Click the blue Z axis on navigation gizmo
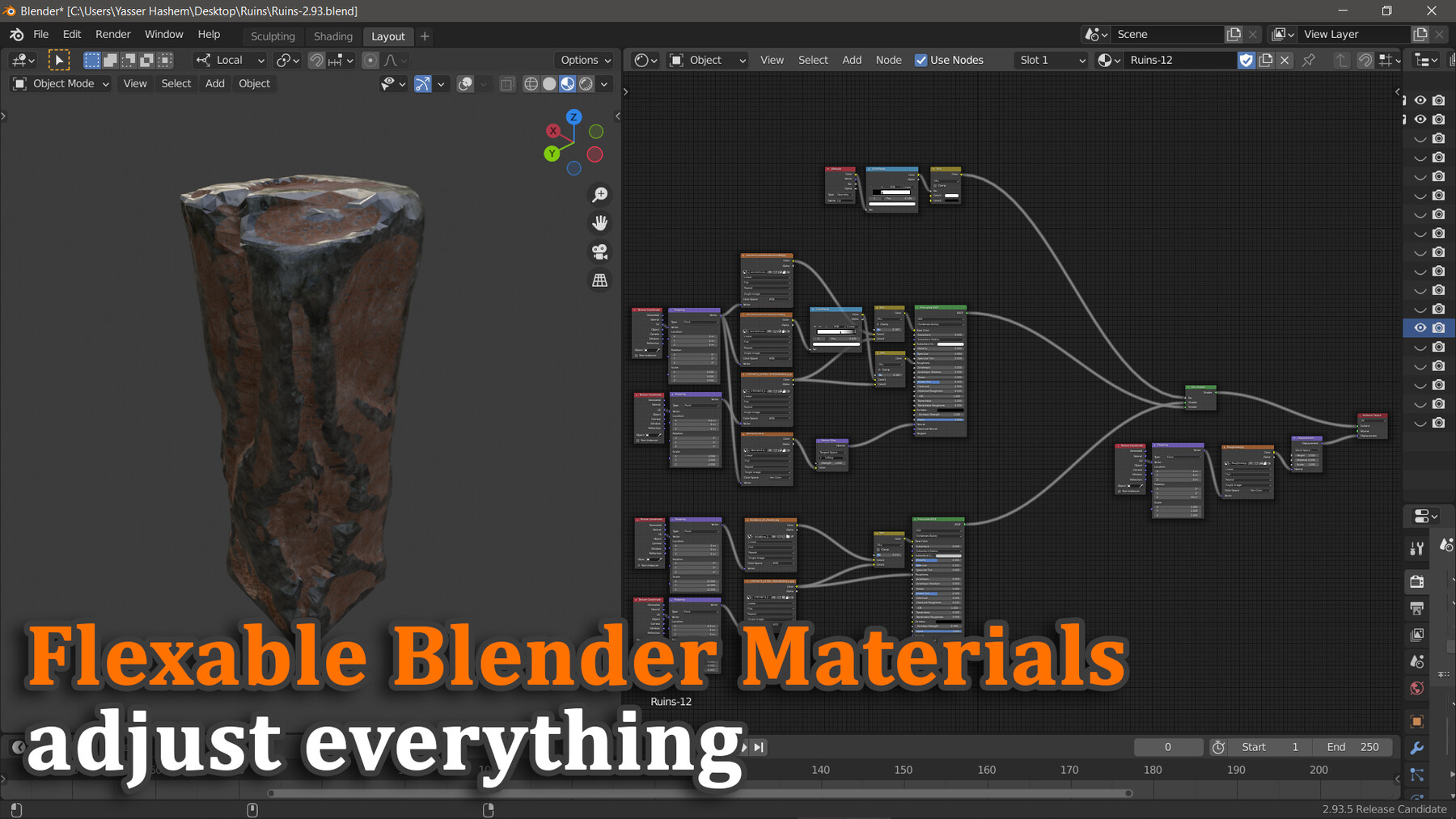The height and width of the screenshot is (819, 1456). 574,116
